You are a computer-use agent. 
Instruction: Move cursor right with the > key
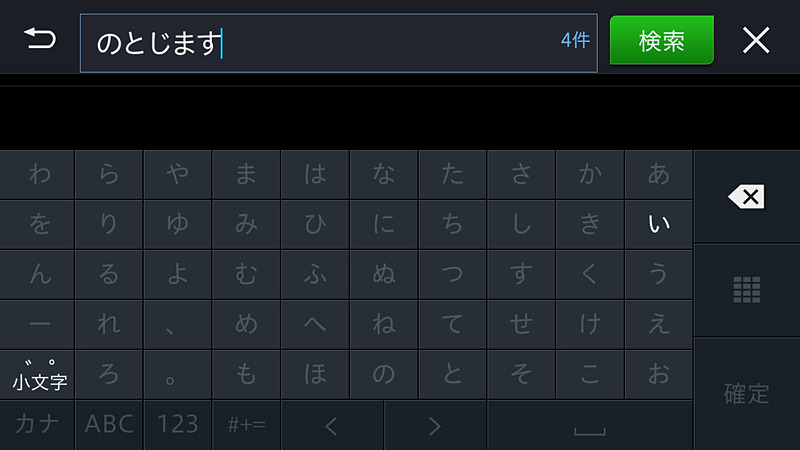[x=435, y=425]
